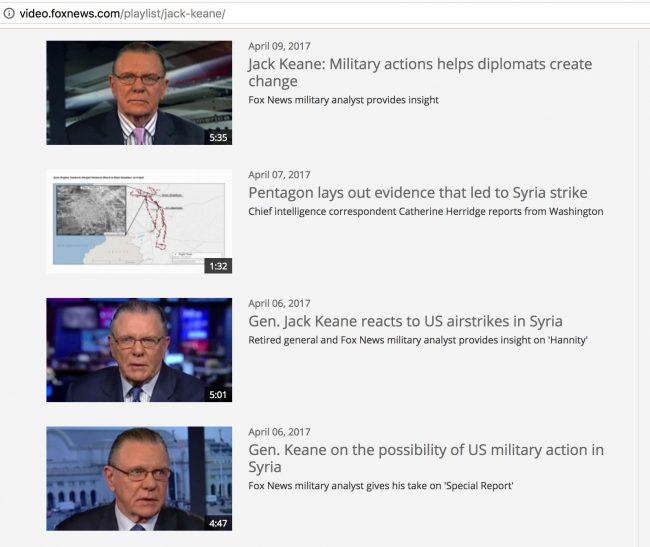Viewport: 650px width, 547px height.
Task: Click the 4:47 duration badge
Action: (218, 523)
